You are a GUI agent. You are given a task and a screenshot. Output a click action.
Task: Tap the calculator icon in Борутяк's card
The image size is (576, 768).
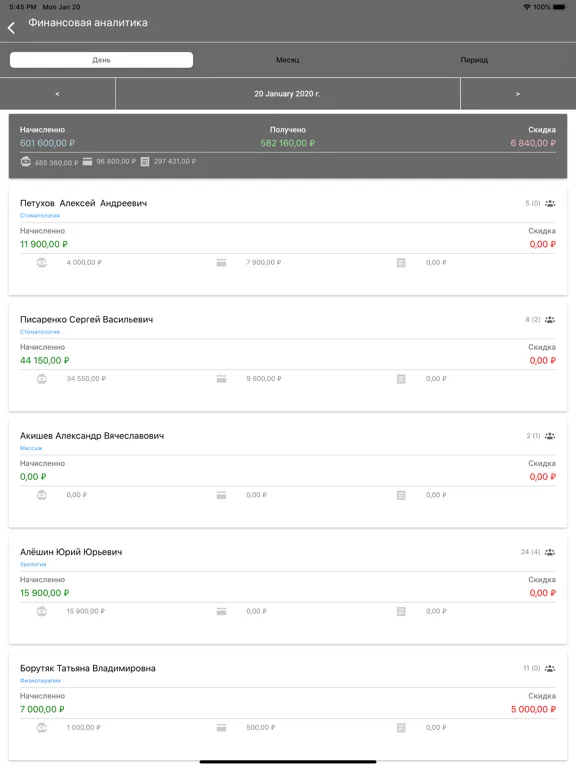[x=401, y=727]
